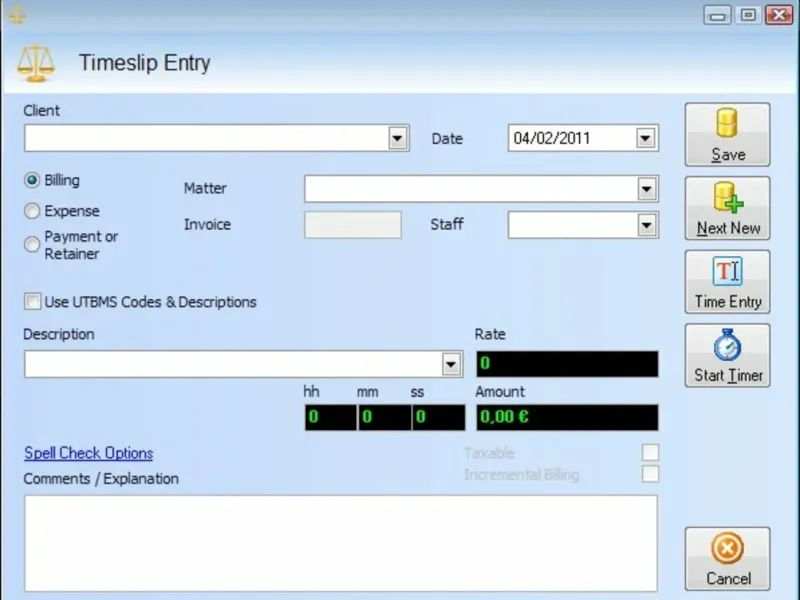Click the Next New button

coord(727,208)
